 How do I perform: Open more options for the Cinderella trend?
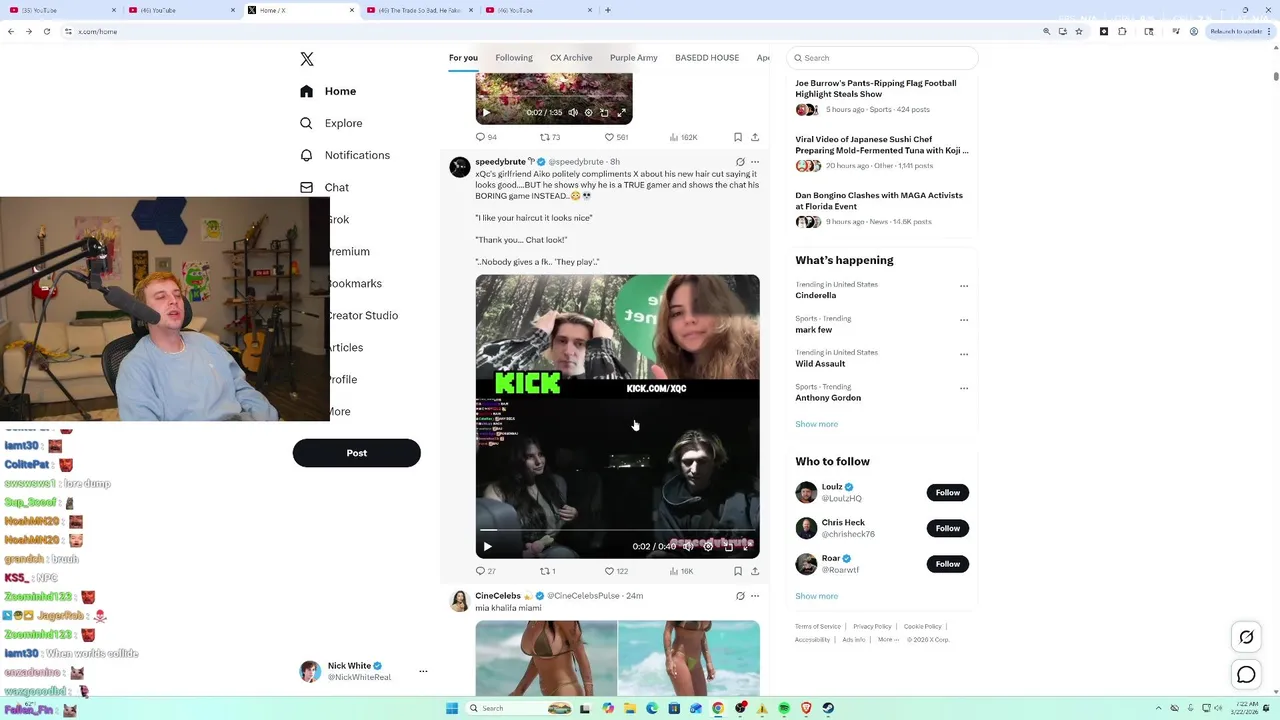pyautogui.click(x=964, y=286)
